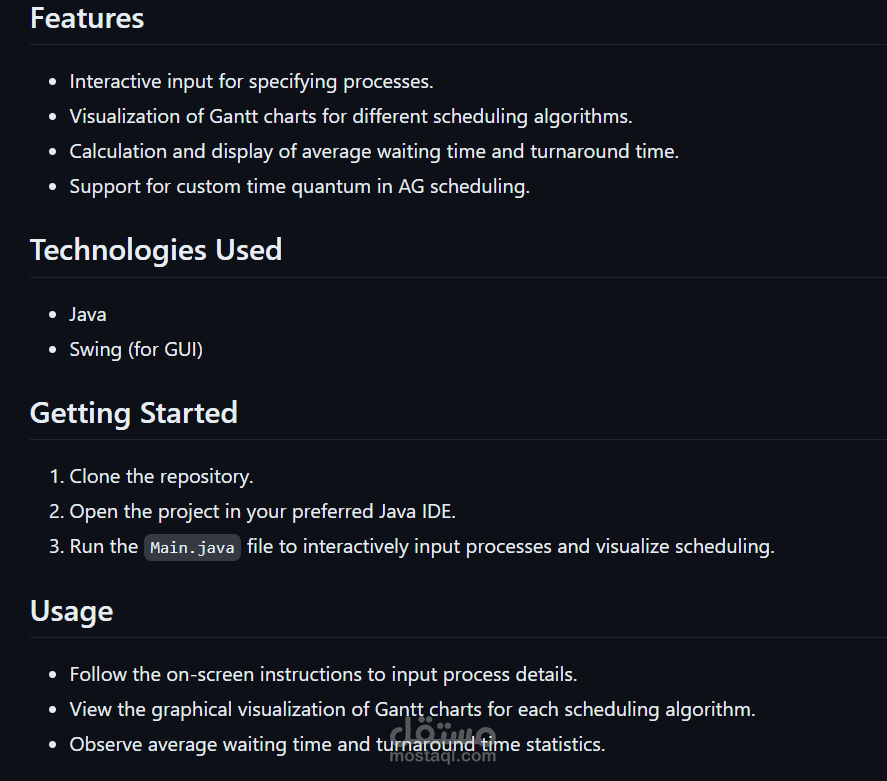
Task: Click the "Java" technology list item
Action: tap(88, 314)
